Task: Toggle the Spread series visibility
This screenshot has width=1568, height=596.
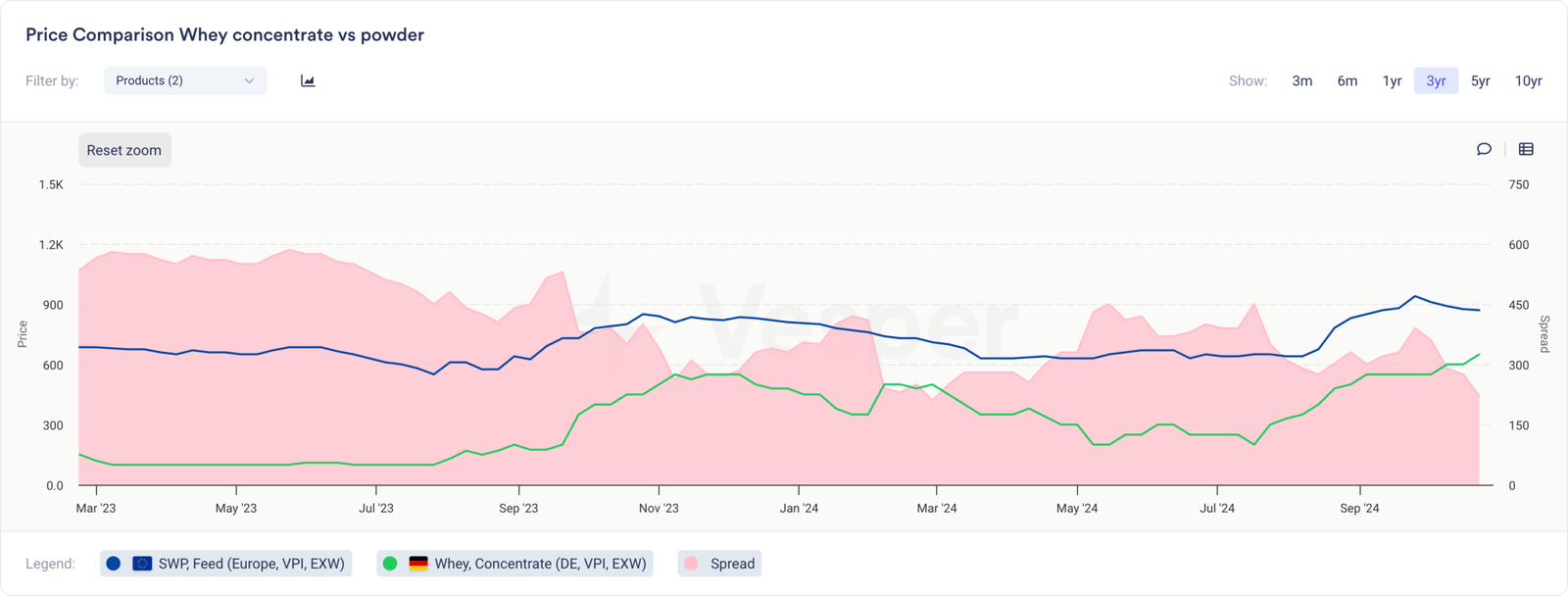Action: (732, 564)
